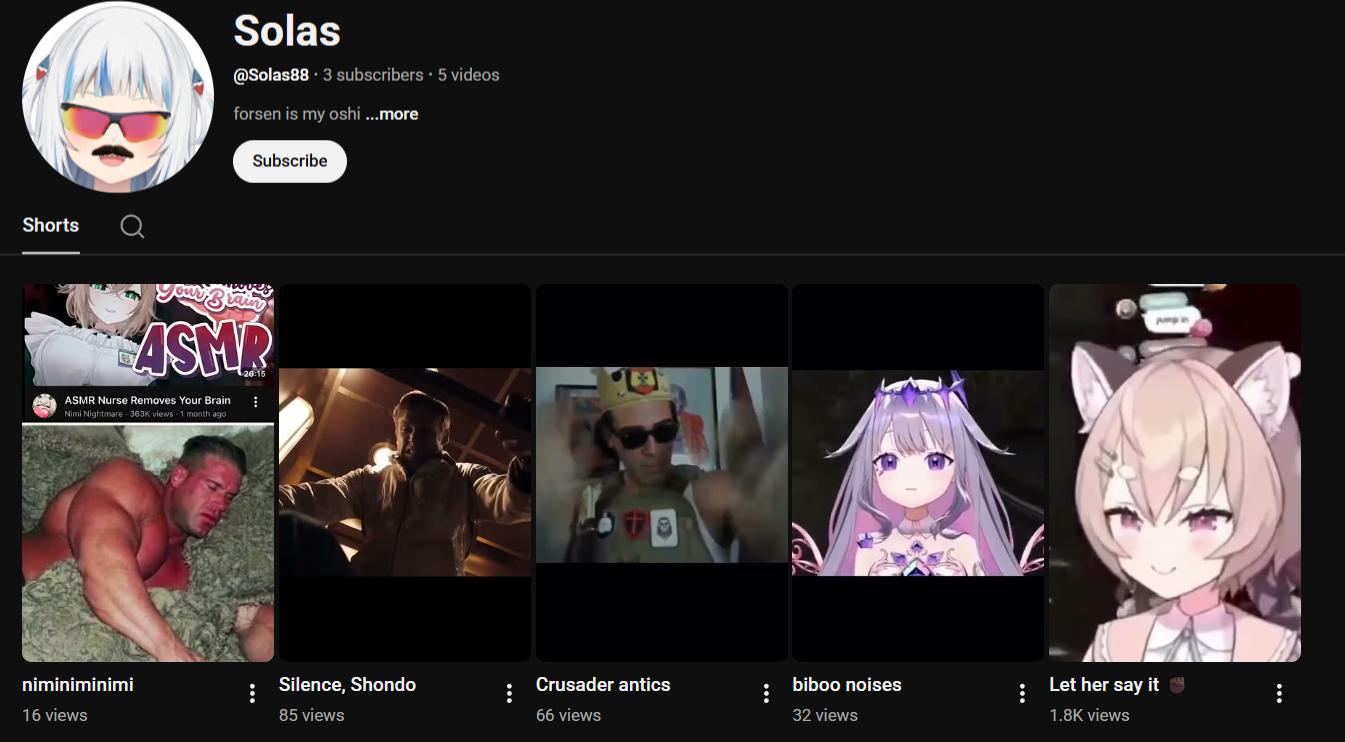Click the "16 views" count text

[55, 715]
